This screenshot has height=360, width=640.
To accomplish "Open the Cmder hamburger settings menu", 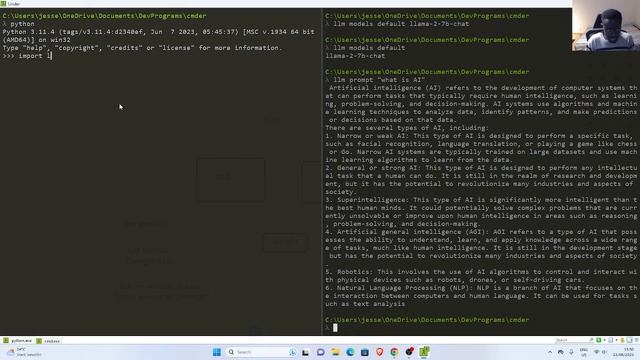I will [x=636, y=340].
